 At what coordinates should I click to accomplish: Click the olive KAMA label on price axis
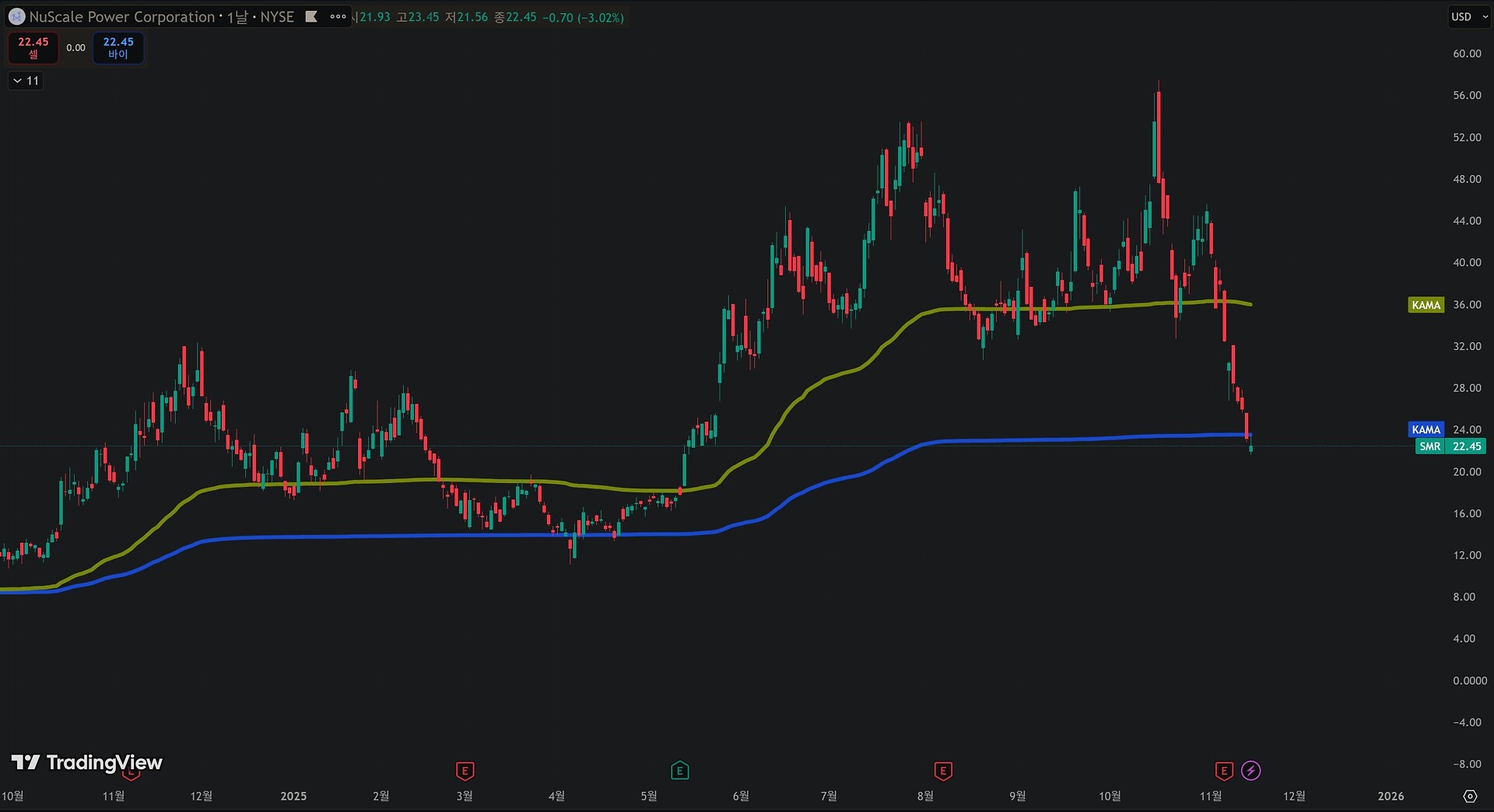pos(1426,305)
